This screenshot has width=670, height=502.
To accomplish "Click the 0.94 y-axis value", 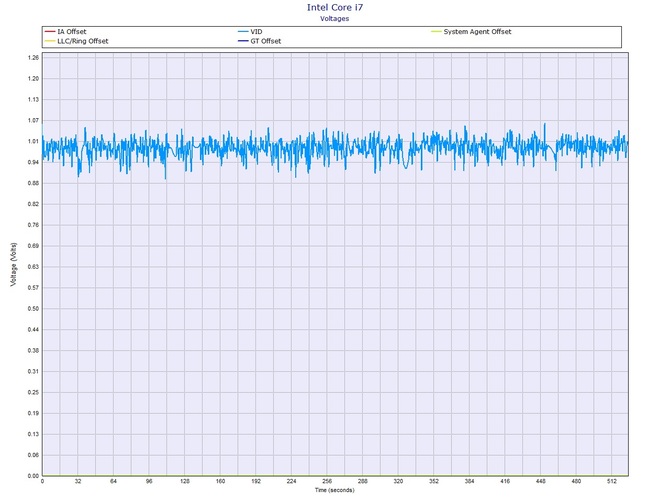I will 33,162.
